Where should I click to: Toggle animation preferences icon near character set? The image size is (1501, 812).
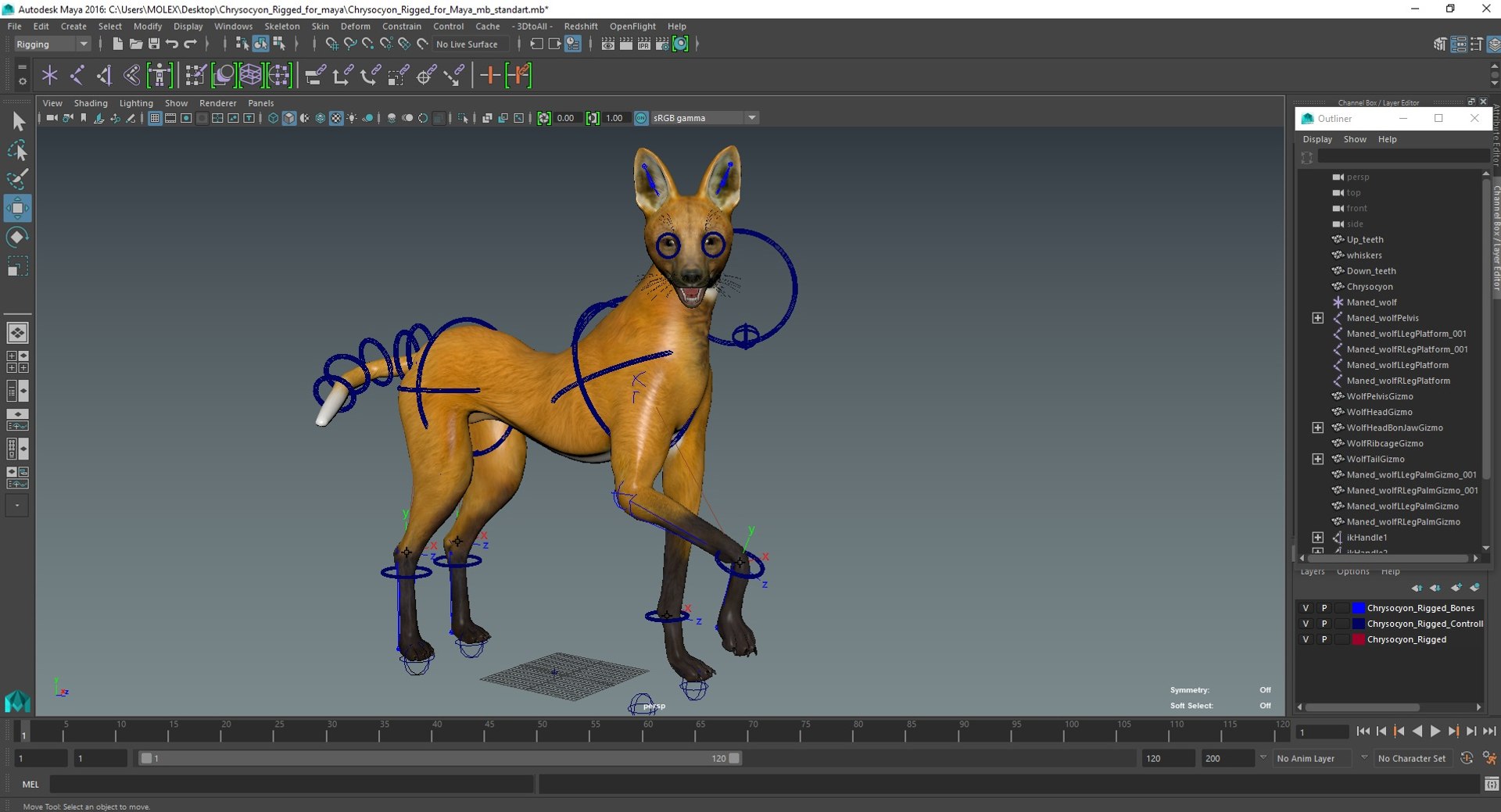(x=1490, y=758)
